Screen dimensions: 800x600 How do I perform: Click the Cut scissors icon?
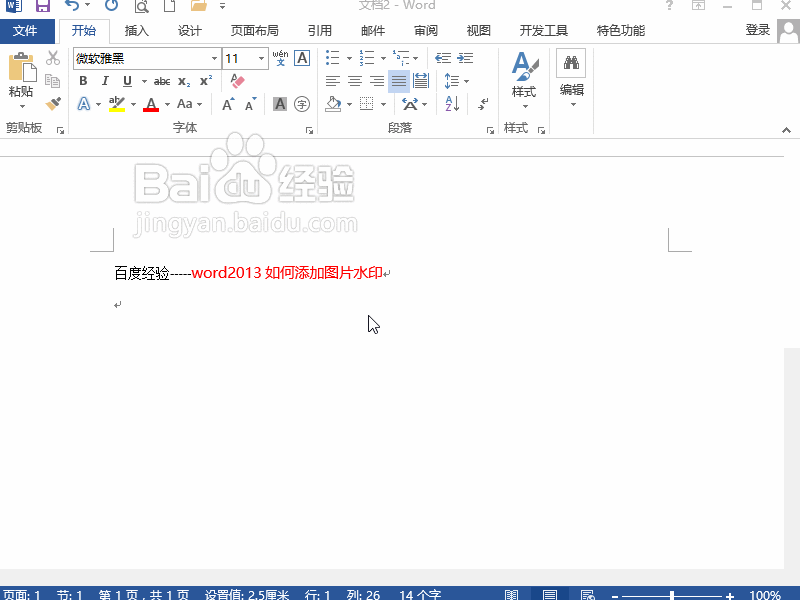[53, 58]
